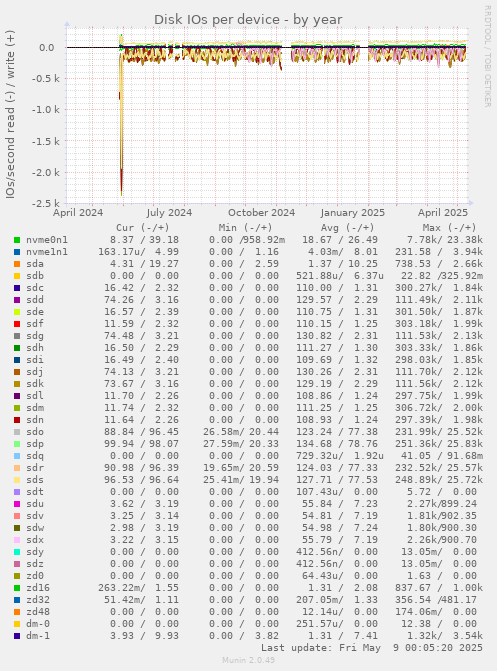Click the 'sdd' device label
The image size is (497, 671).
(35, 300)
